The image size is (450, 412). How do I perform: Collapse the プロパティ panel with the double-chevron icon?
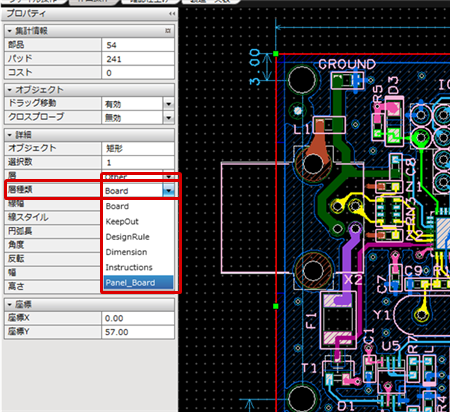[172, 14]
